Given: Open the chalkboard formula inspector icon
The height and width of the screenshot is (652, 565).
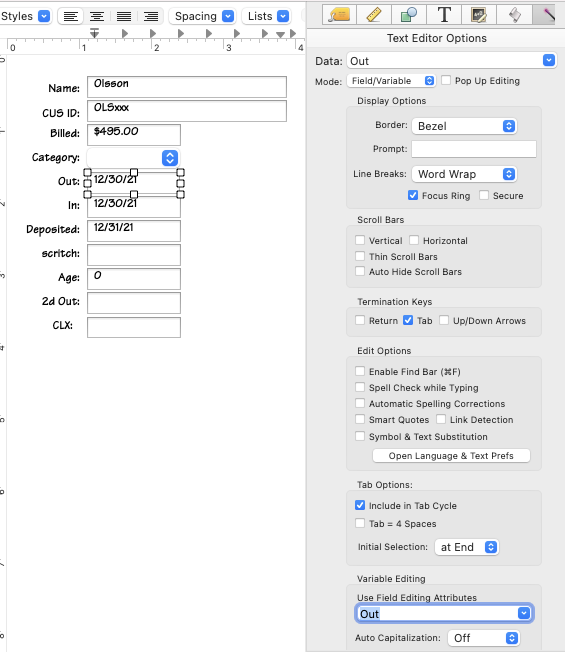Looking at the screenshot, I should (479, 15).
